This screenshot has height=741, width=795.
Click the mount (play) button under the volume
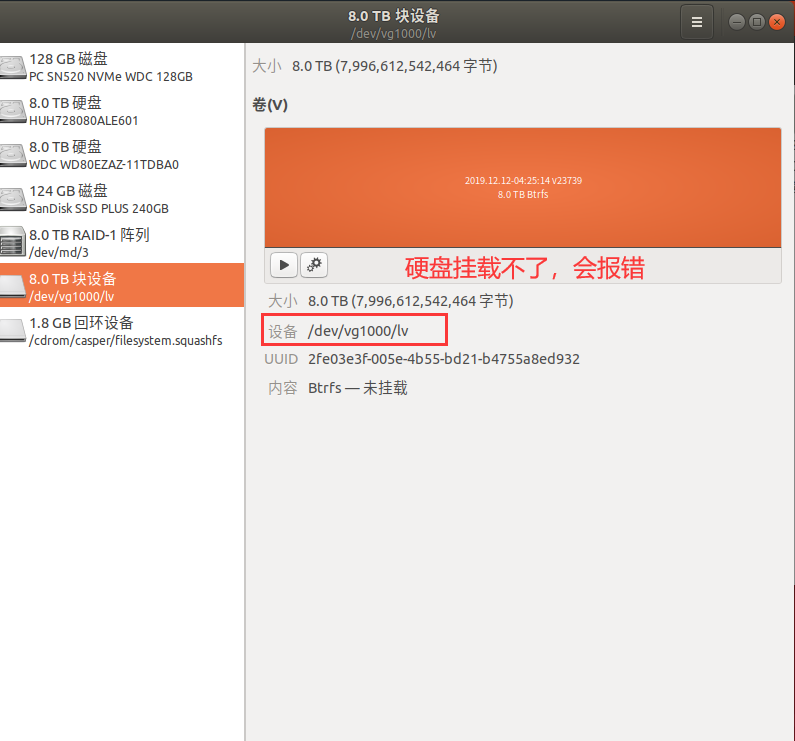(284, 265)
